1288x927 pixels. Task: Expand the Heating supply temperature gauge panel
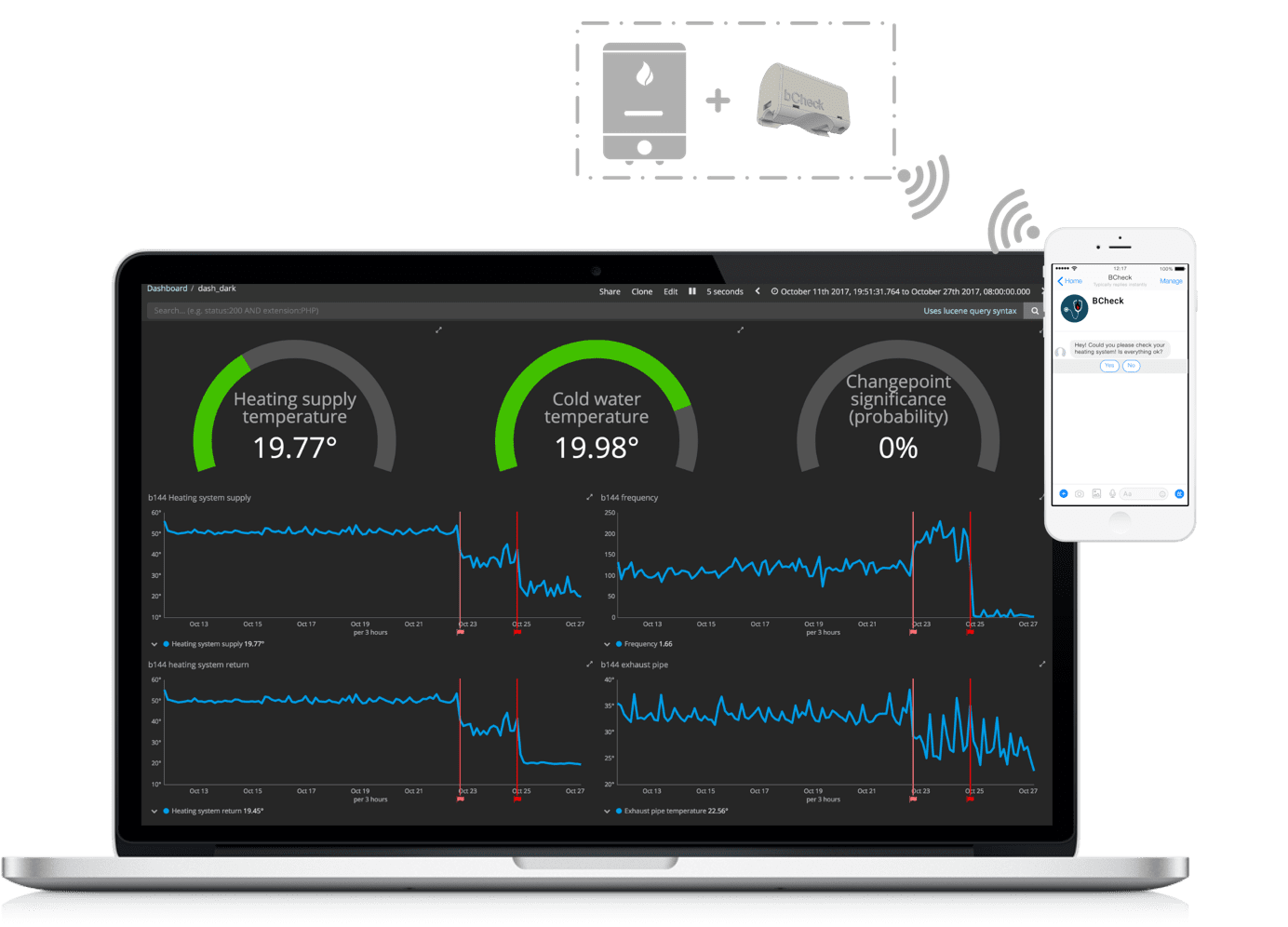(x=438, y=330)
